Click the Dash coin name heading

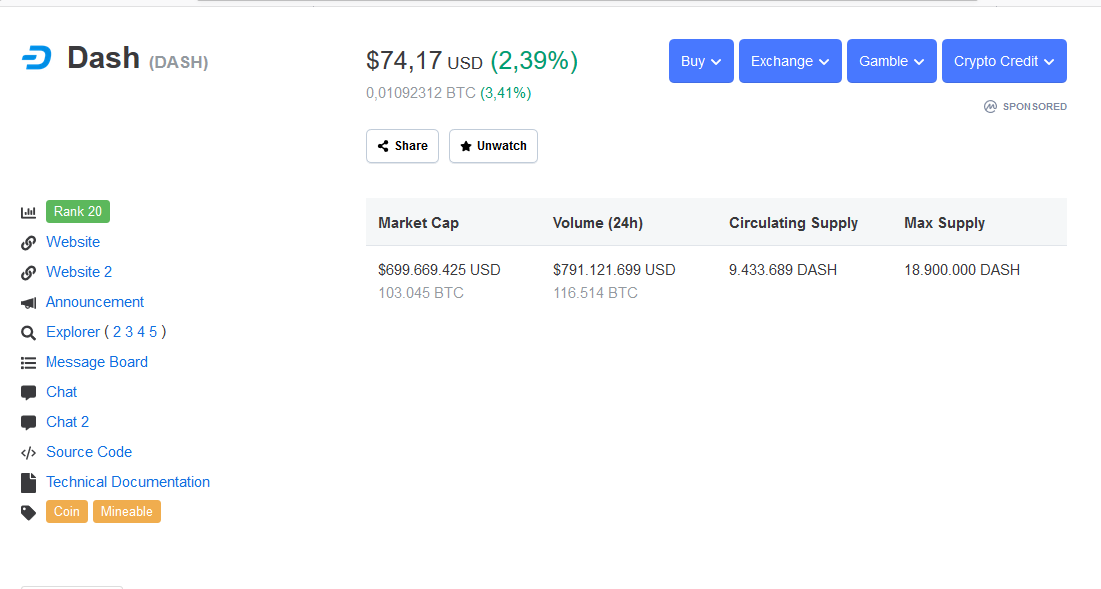pyautogui.click(x=103, y=58)
